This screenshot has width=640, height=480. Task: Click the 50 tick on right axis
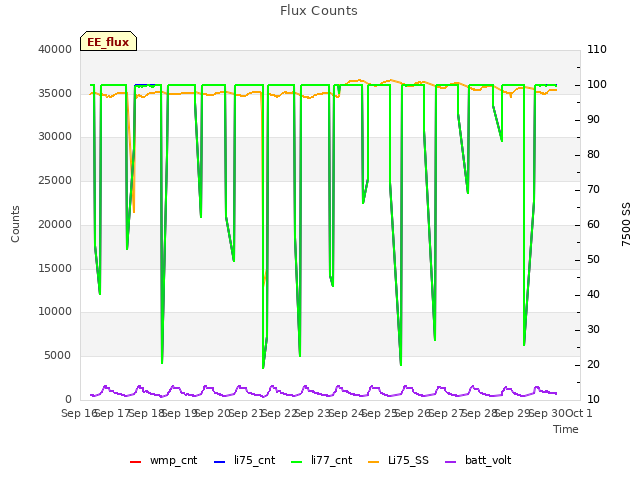[593, 260]
